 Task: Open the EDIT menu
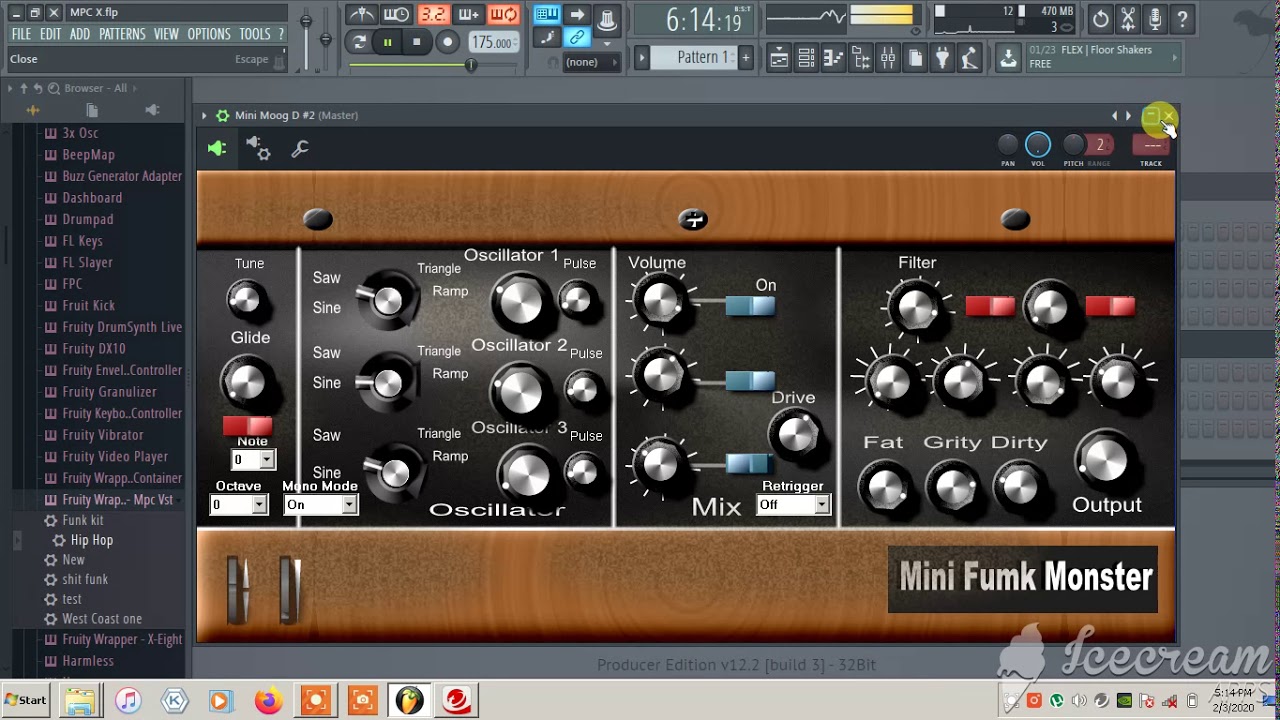(51, 34)
